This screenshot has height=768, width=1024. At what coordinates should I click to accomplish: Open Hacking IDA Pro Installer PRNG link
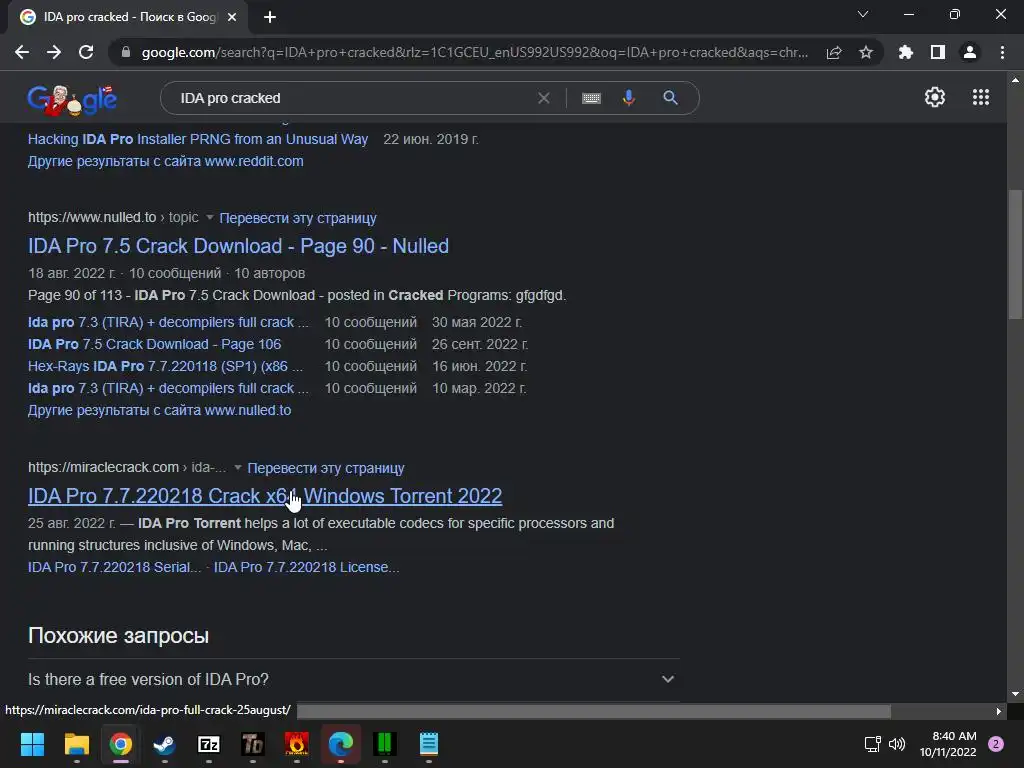198,139
